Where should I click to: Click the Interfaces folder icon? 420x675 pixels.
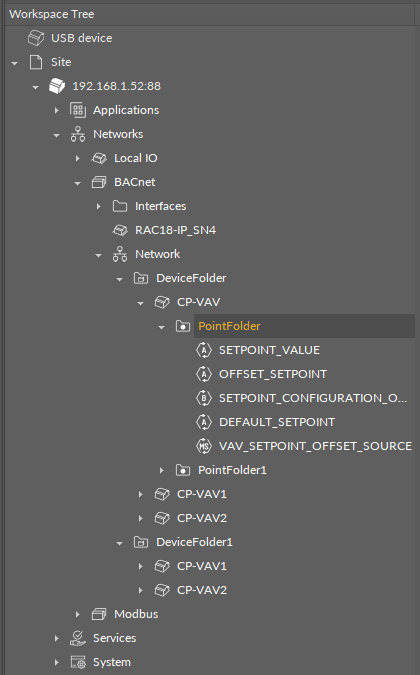tap(120, 206)
